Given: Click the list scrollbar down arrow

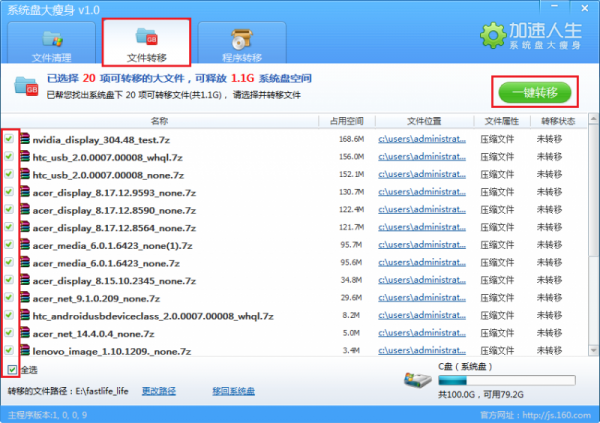Looking at the screenshot, I should click(593, 350).
